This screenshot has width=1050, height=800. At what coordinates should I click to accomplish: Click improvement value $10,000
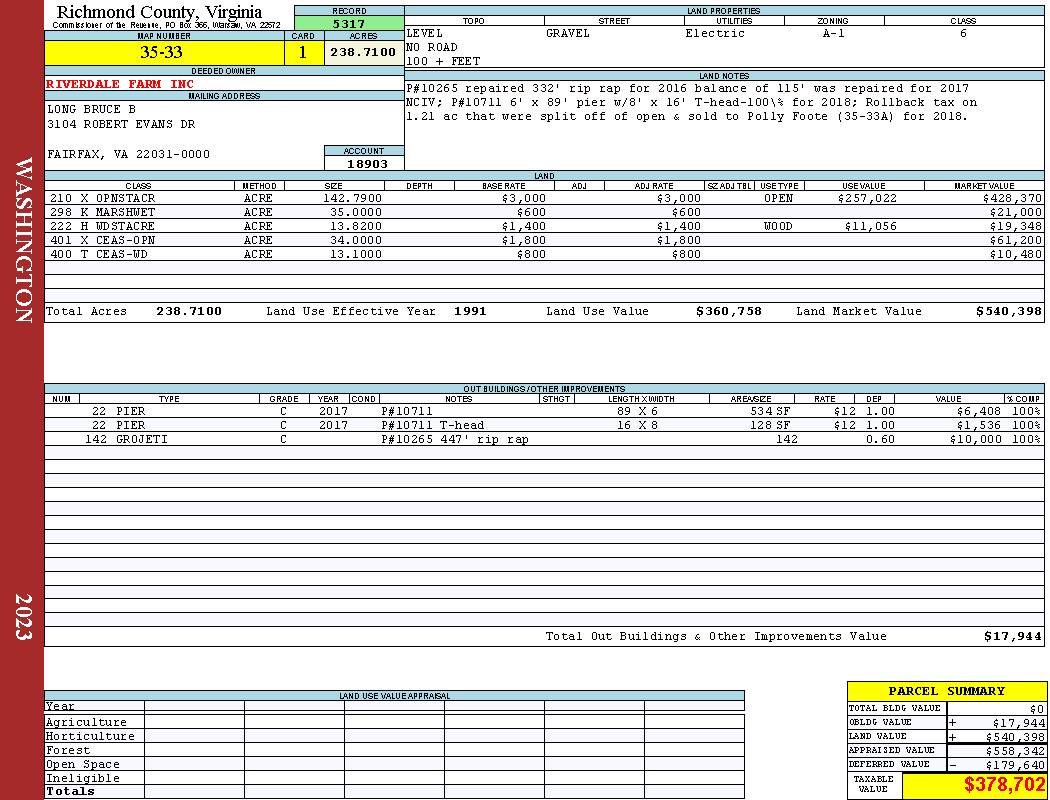975,439
